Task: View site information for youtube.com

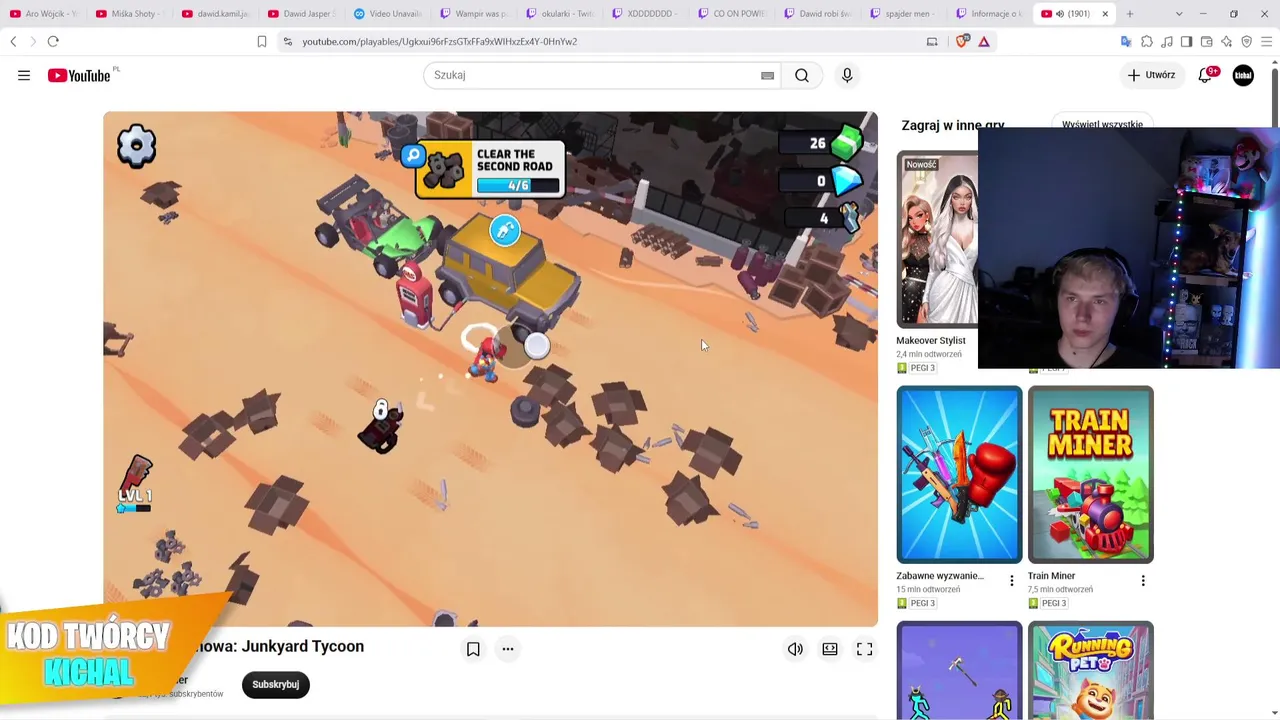Action: pos(288,41)
